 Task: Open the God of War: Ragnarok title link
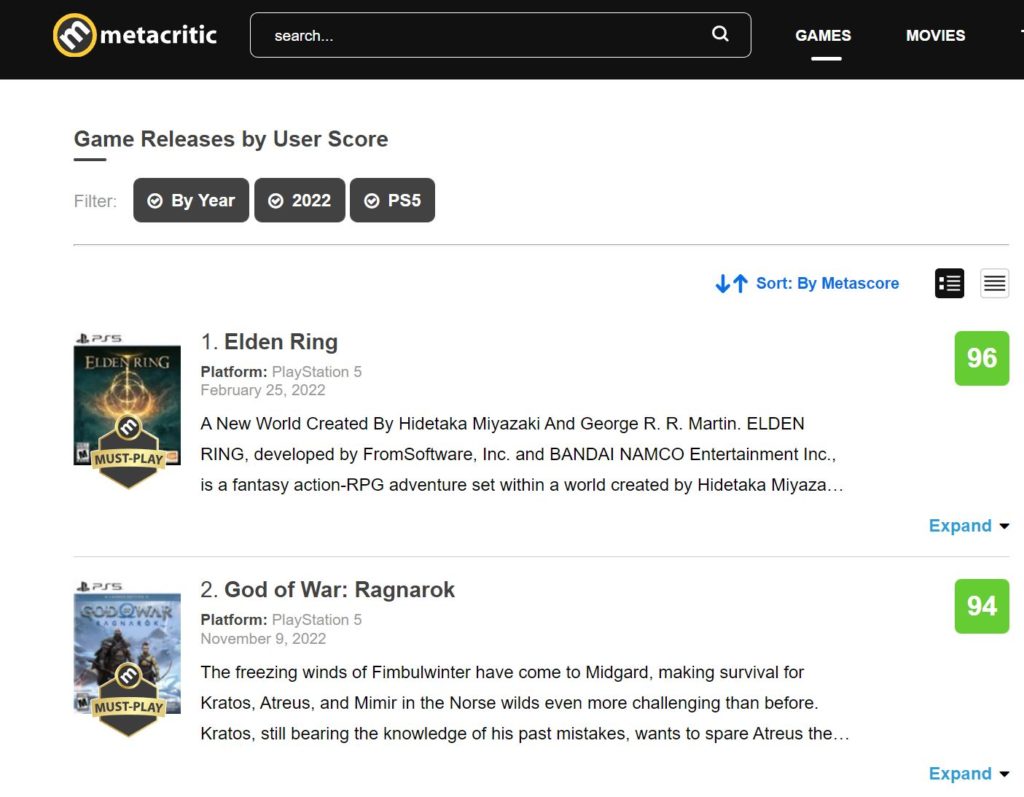tap(339, 589)
